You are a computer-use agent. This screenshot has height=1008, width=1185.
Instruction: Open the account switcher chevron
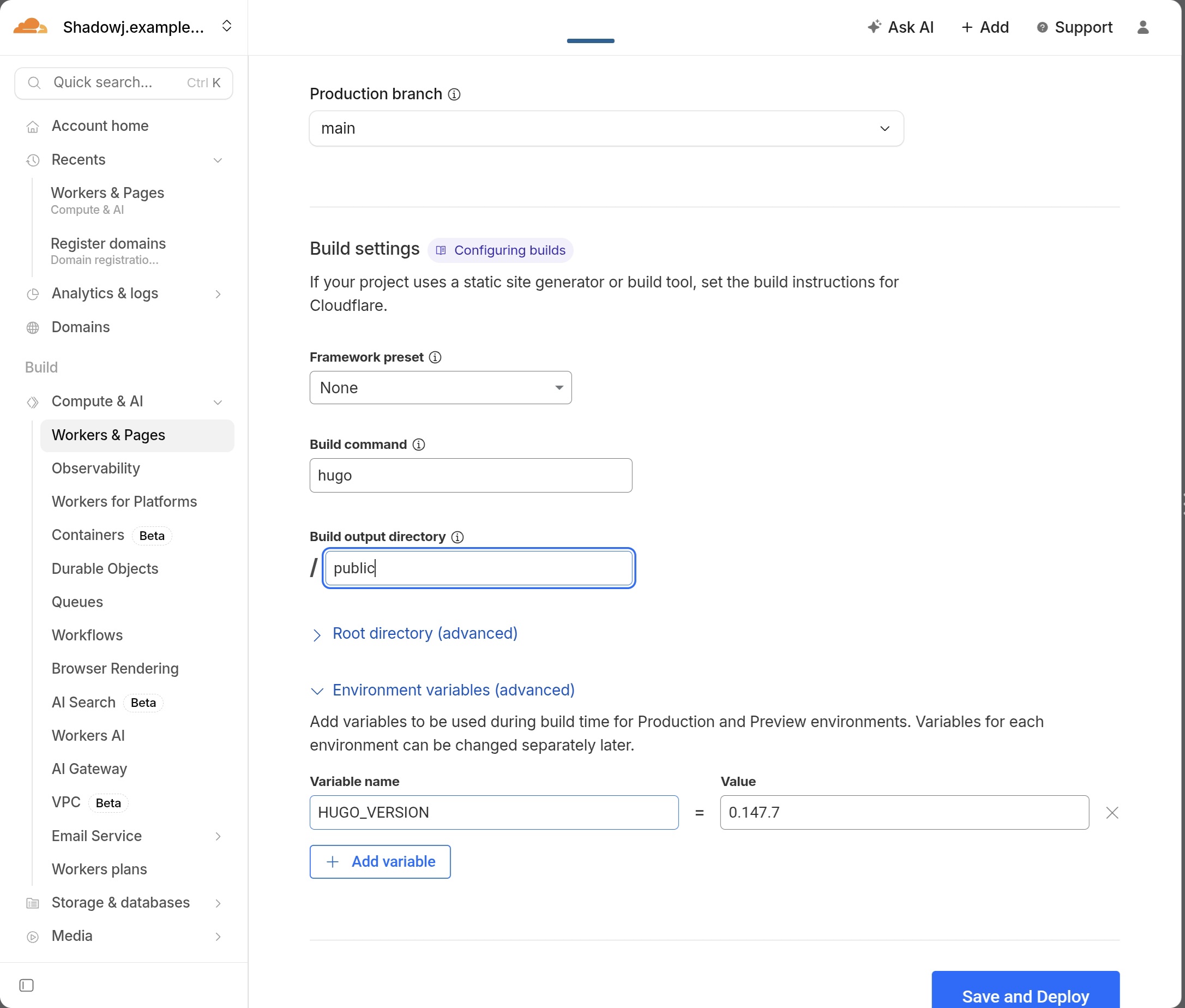click(x=227, y=26)
